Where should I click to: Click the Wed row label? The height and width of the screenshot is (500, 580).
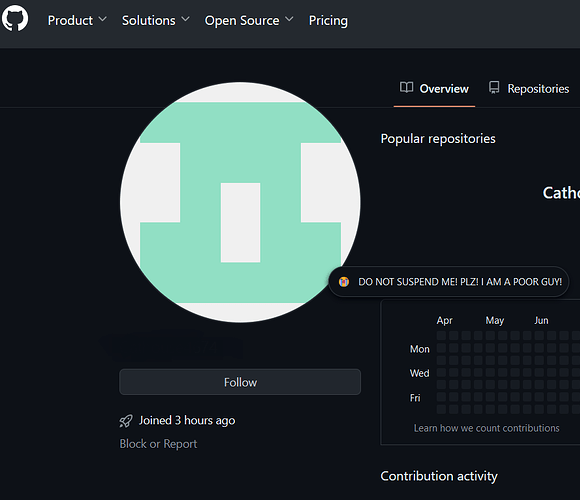[x=419, y=373]
